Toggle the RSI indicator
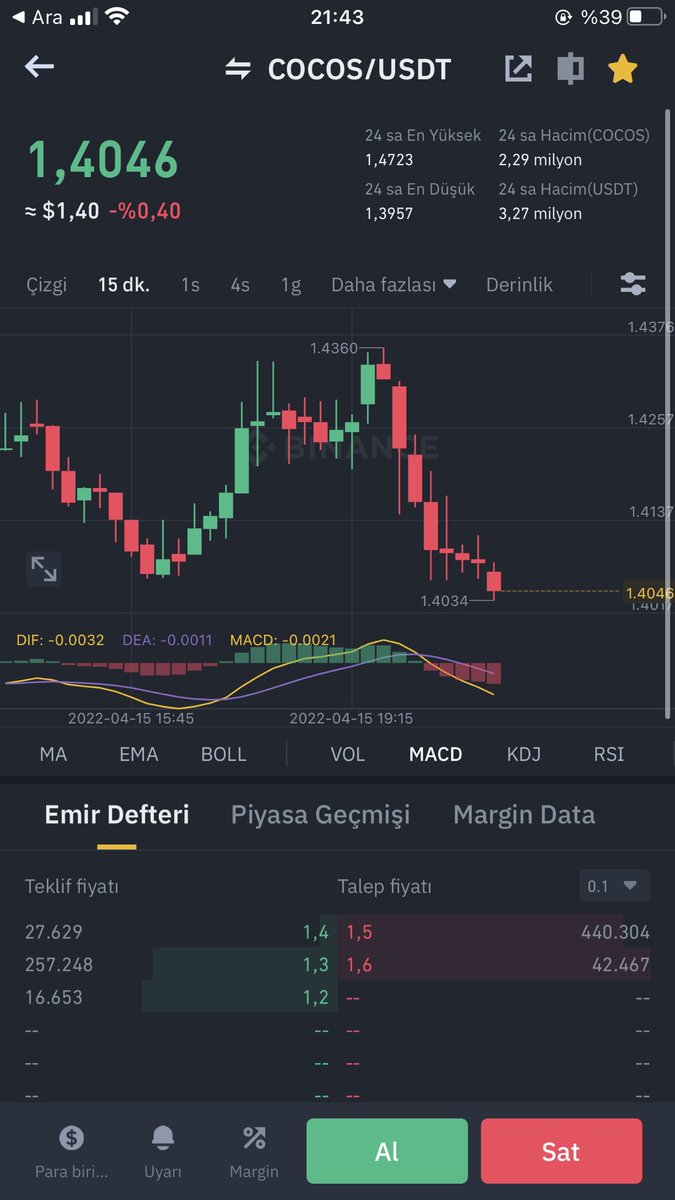The width and height of the screenshot is (675, 1200). pos(609,754)
